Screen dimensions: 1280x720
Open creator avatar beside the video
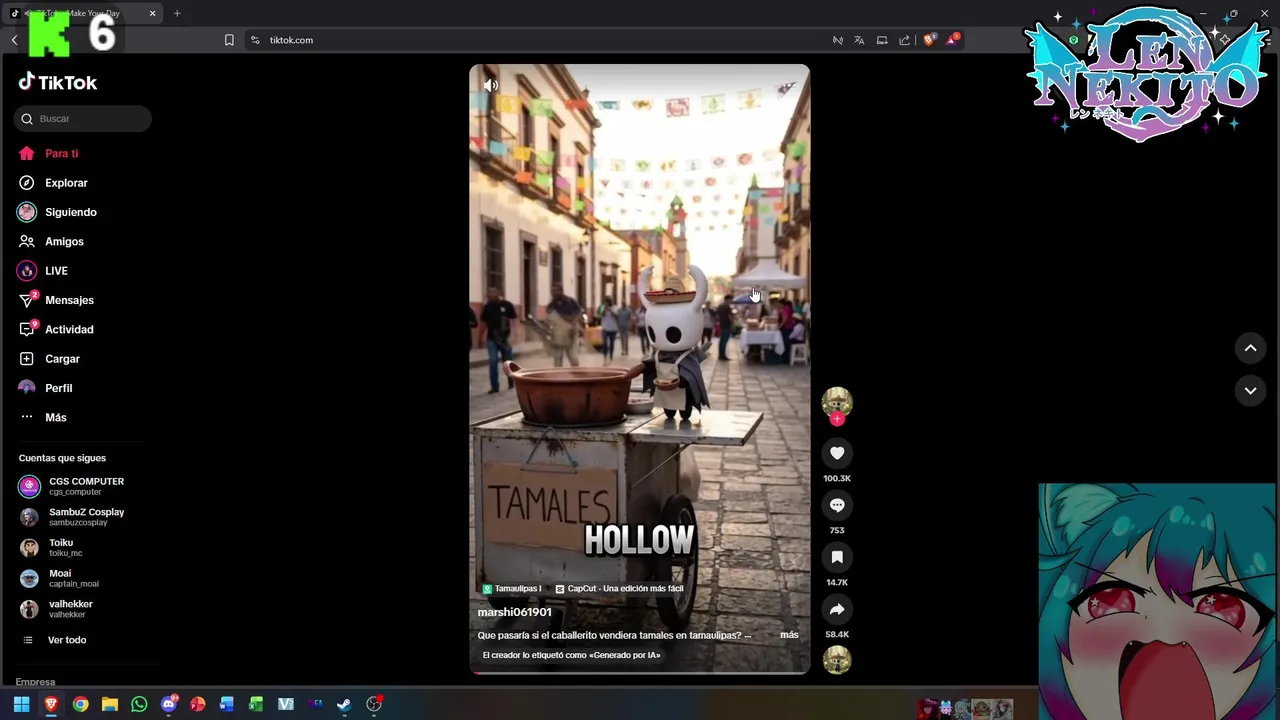click(x=837, y=401)
